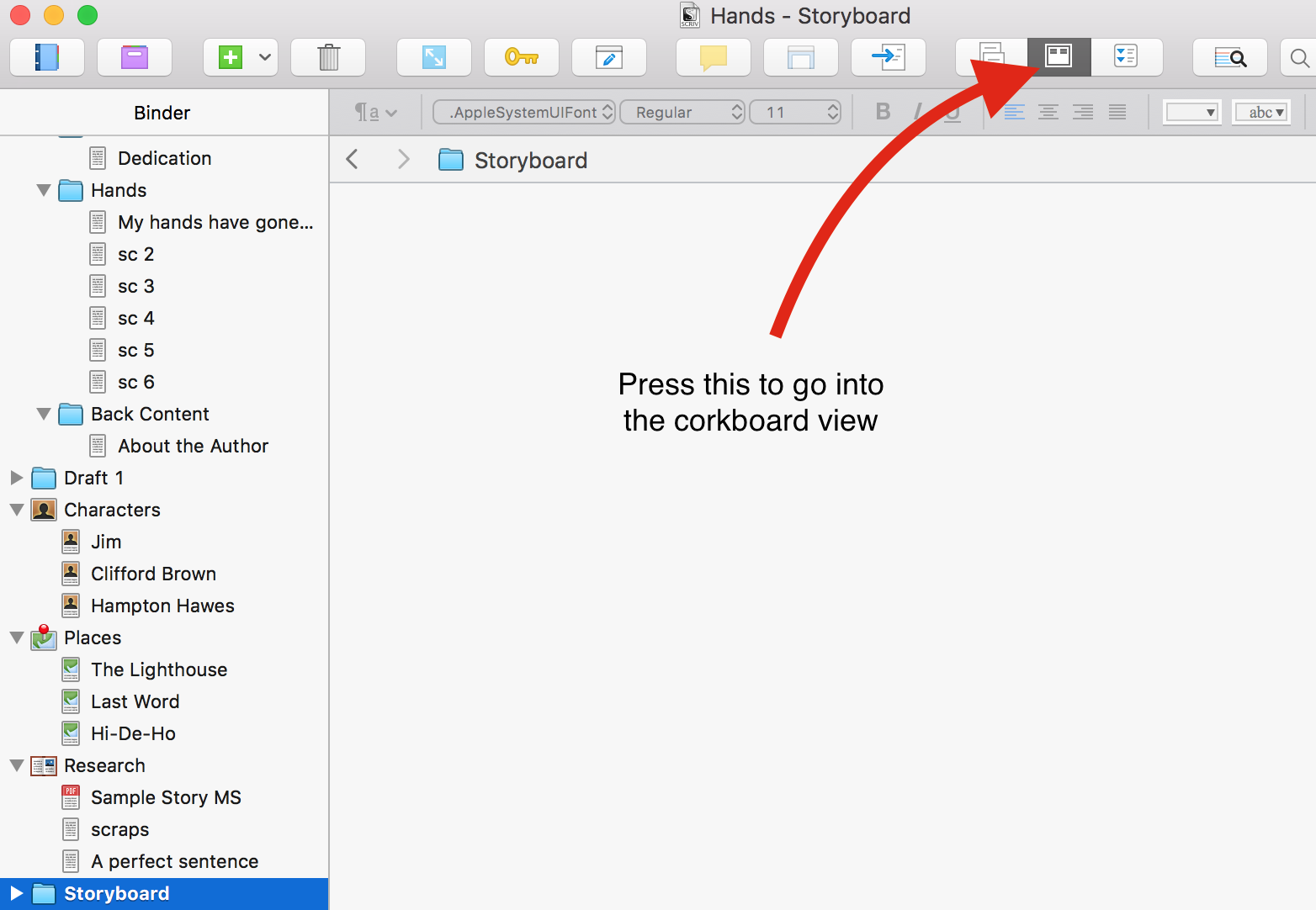Screen dimensions: 1316x910
Task: Navigate back using the left arrow
Action: coord(352,159)
